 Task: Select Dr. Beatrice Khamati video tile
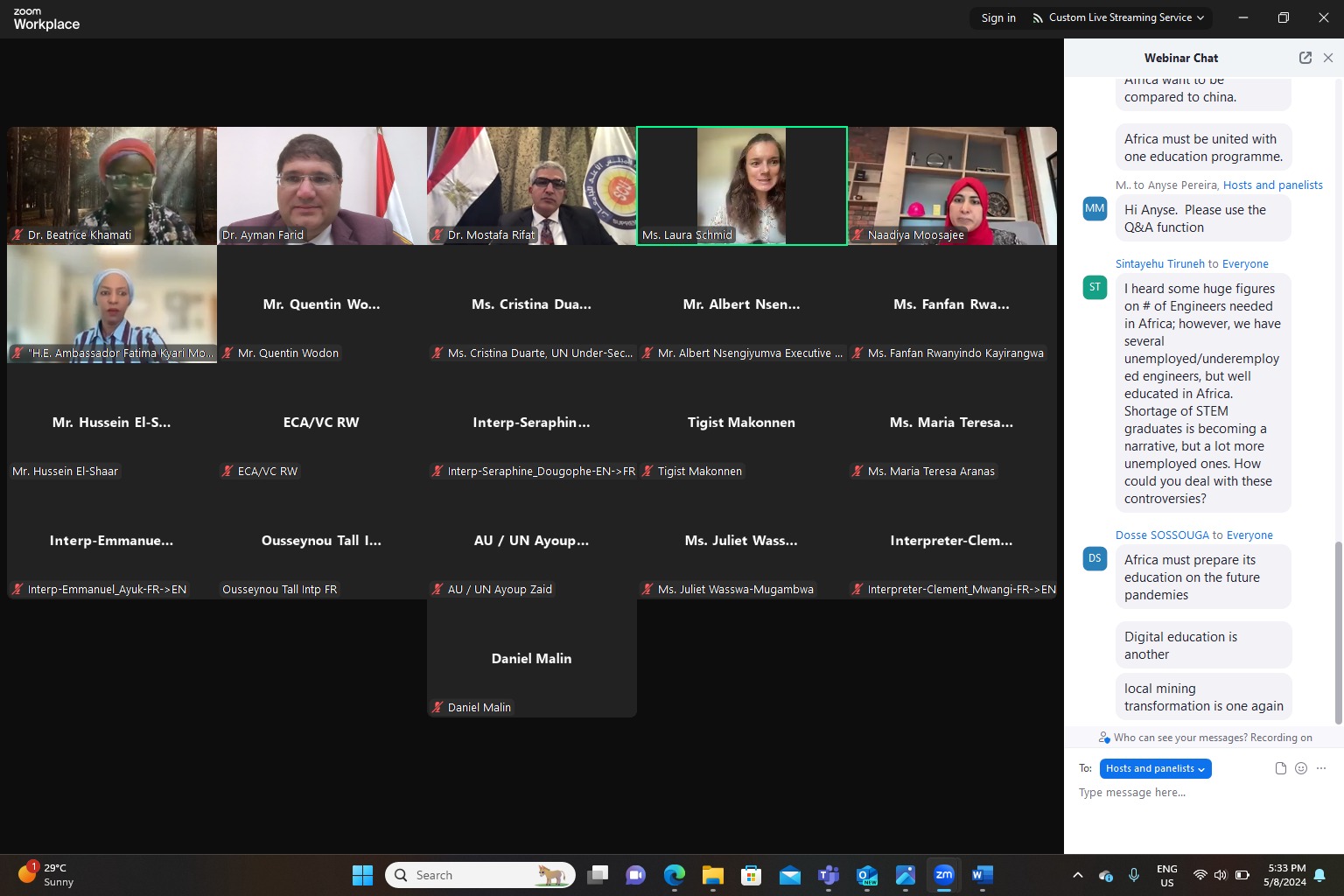click(112, 185)
